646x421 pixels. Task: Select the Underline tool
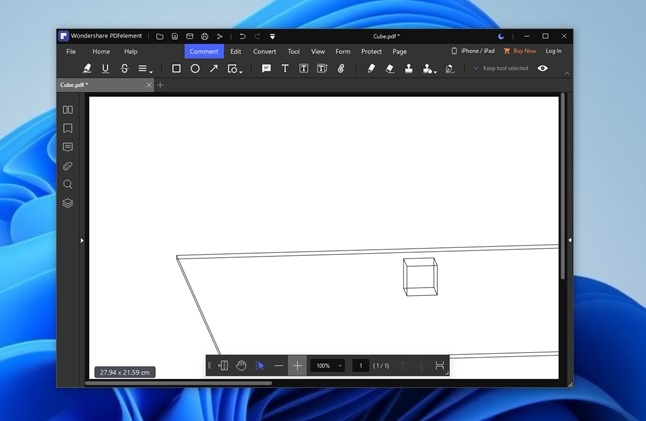pyautogui.click(x=105, y=68)
